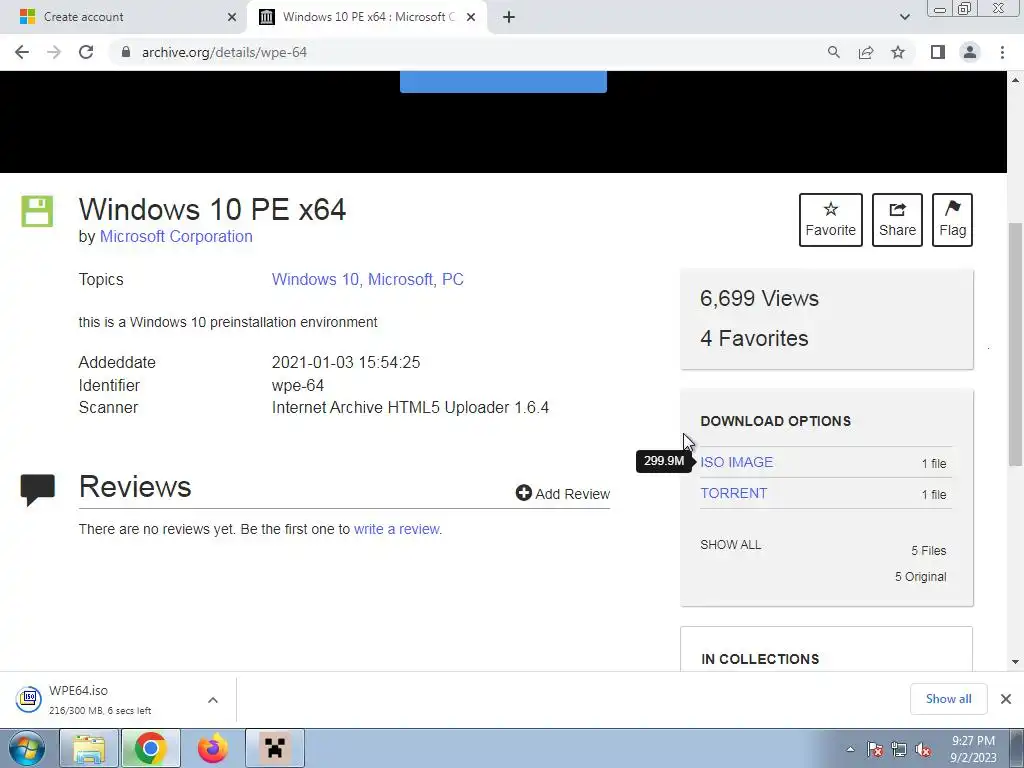Click the WPE64.iso download item
The width and height of the screenshot is (1024, 768).
pos(100,699)
